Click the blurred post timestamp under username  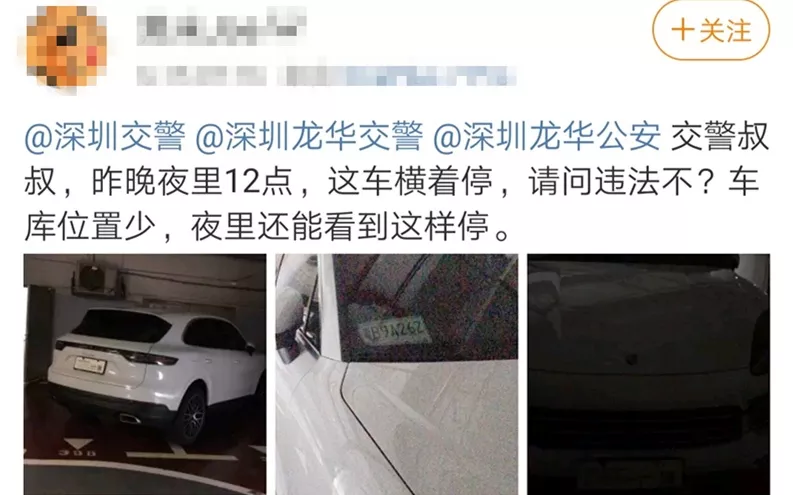coord(202,75)
